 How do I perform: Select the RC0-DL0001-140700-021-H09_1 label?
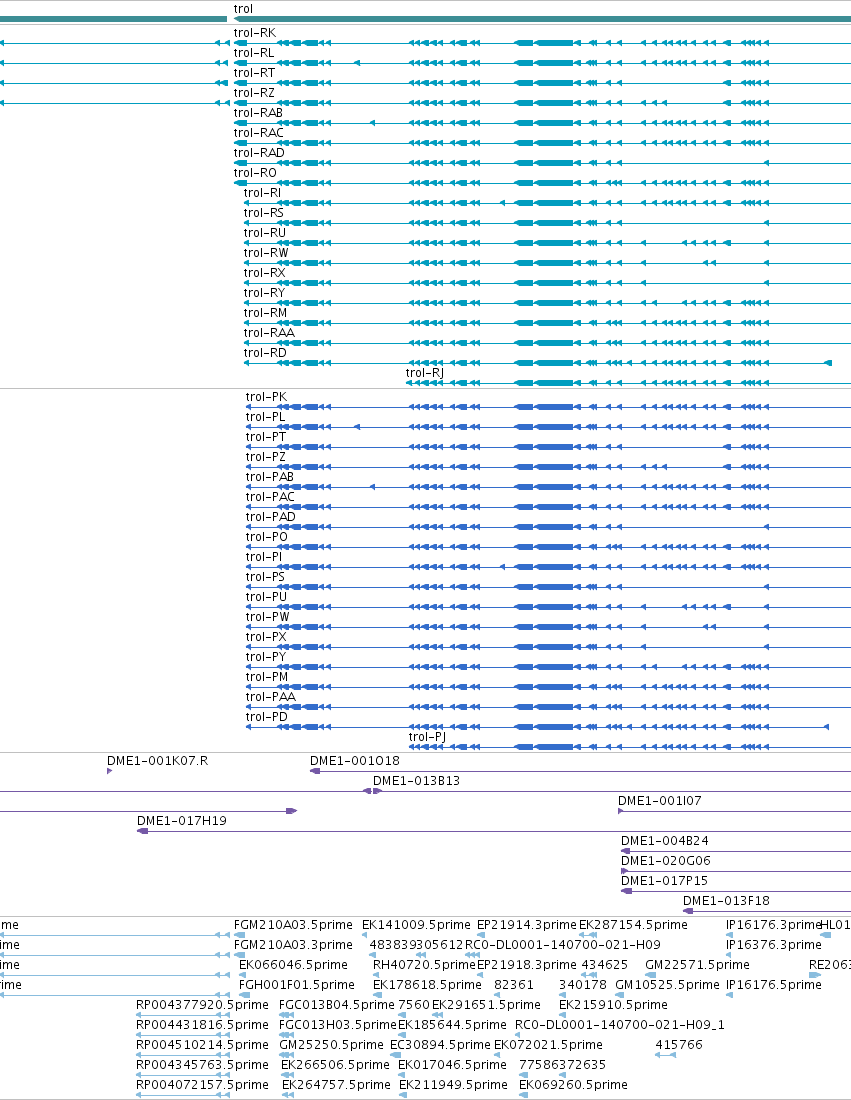point(620,1025)
